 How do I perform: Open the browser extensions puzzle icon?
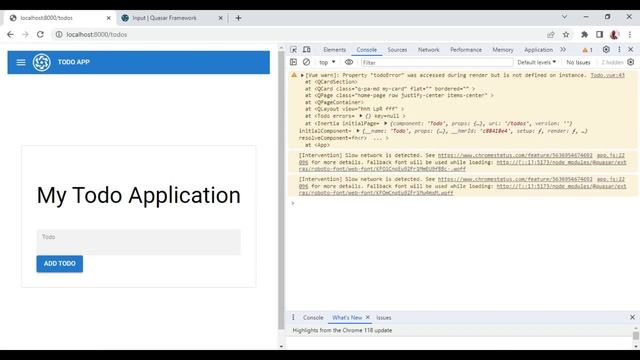(x=584, y=35)
